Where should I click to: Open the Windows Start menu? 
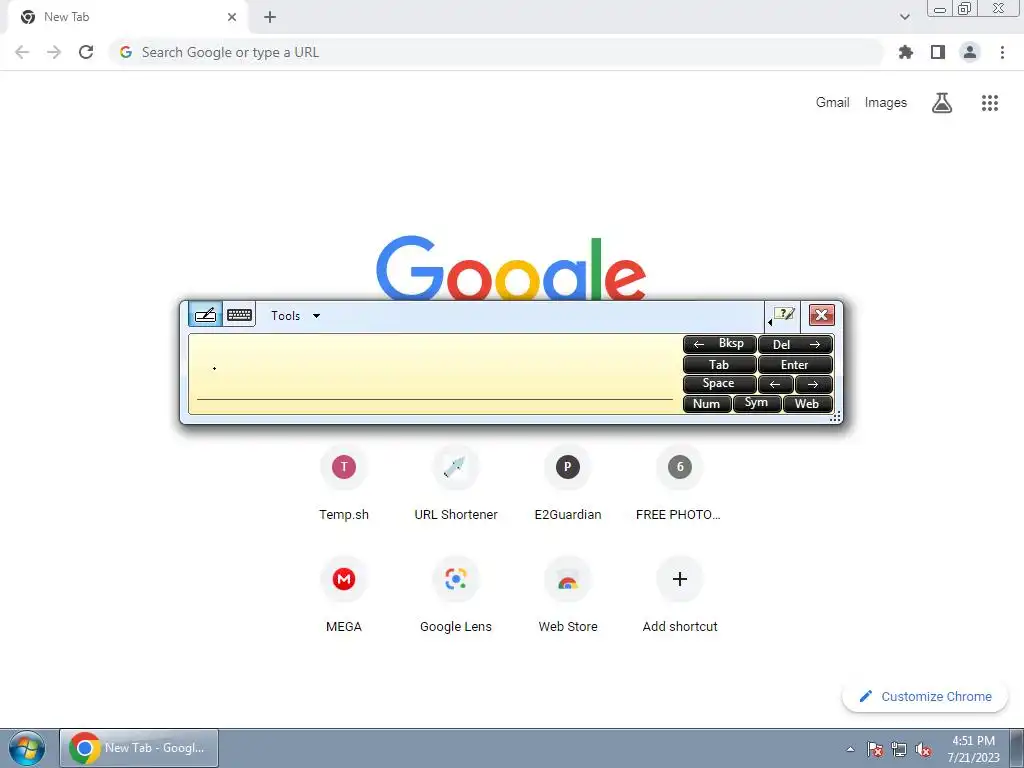coord(27,748)
